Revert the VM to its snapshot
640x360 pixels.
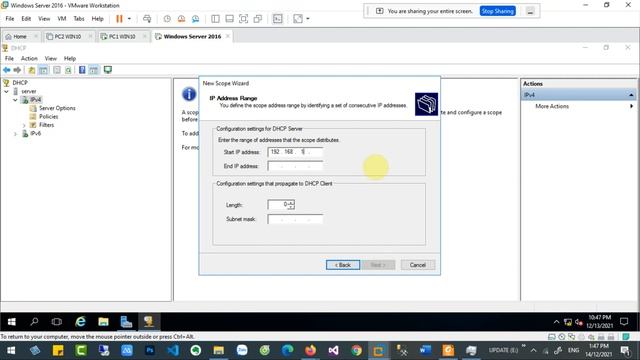[181, 19]
